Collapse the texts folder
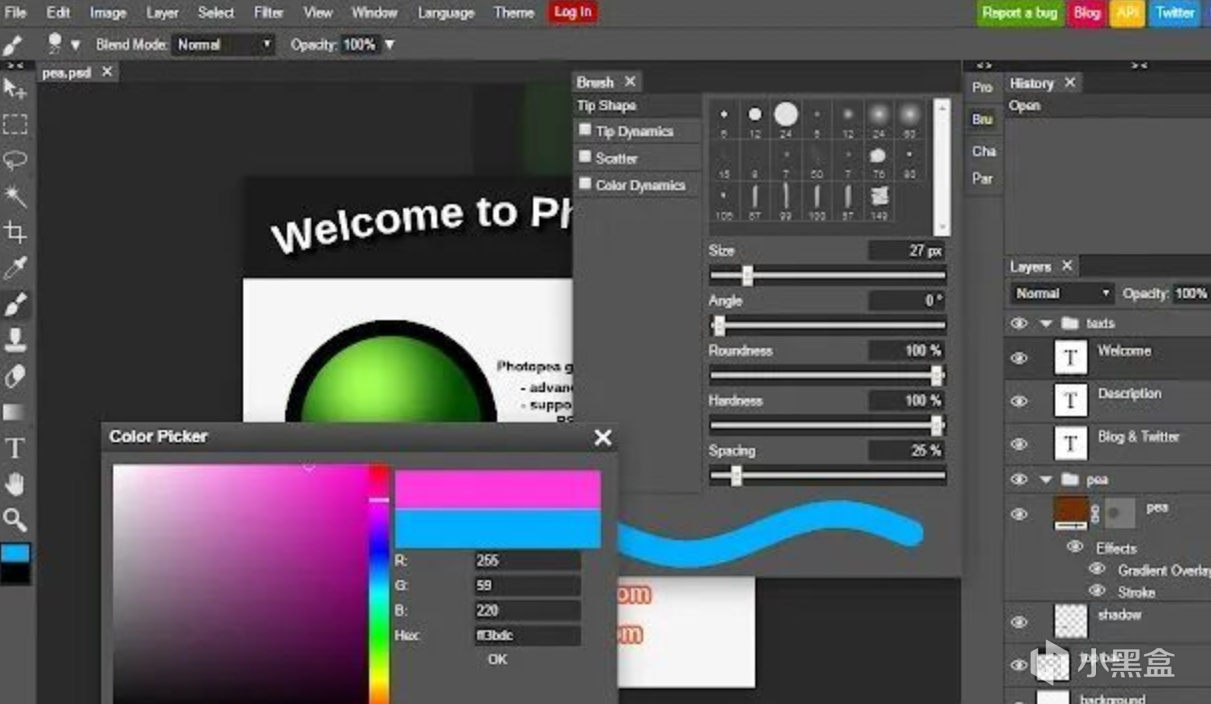This screenshot has width=1211, height=704. pos(1045,324)
